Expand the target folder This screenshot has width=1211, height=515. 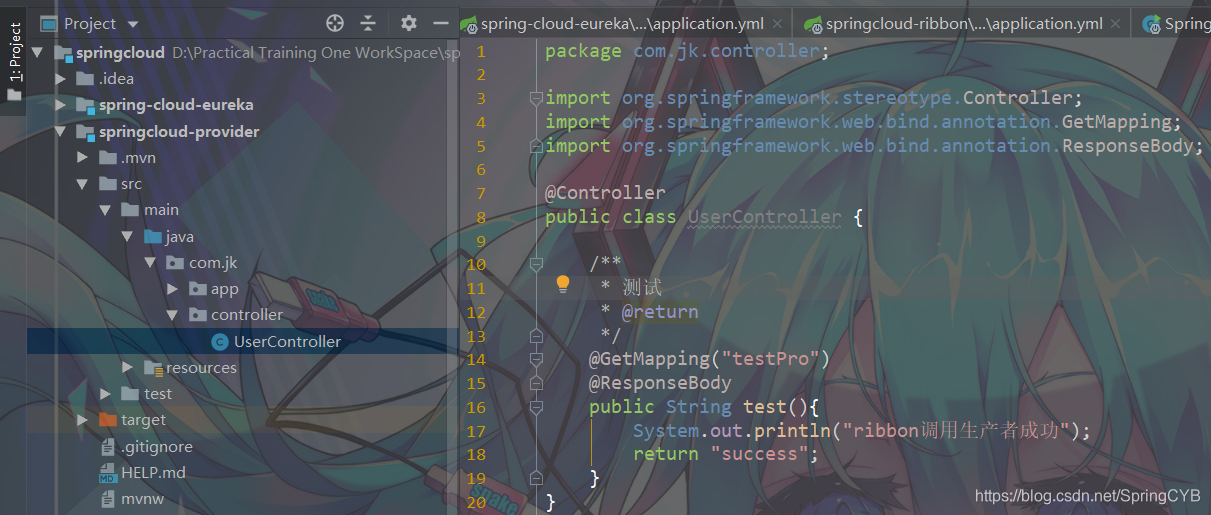83,420
